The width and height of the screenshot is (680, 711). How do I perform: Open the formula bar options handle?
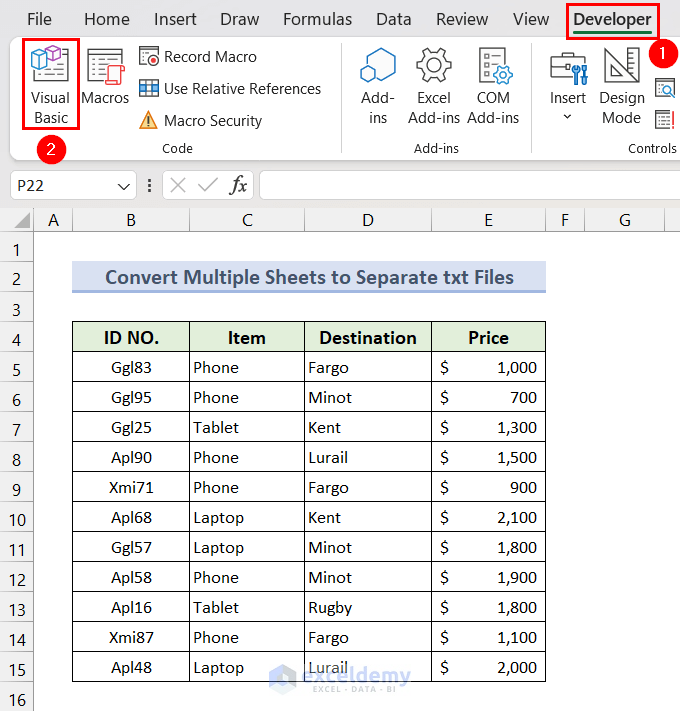click(150, 185)
